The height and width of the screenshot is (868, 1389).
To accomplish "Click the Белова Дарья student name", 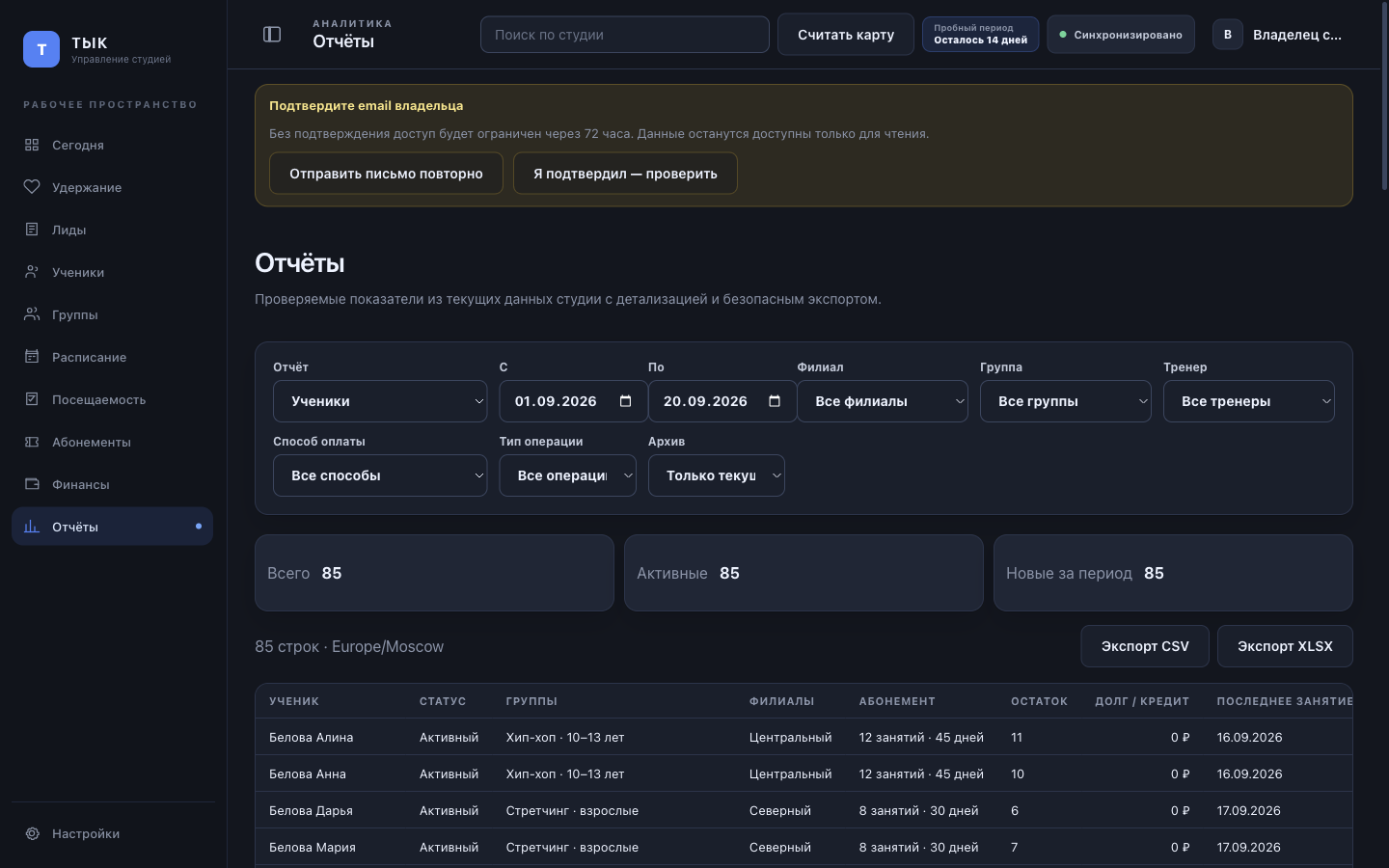I will (311, 810).
